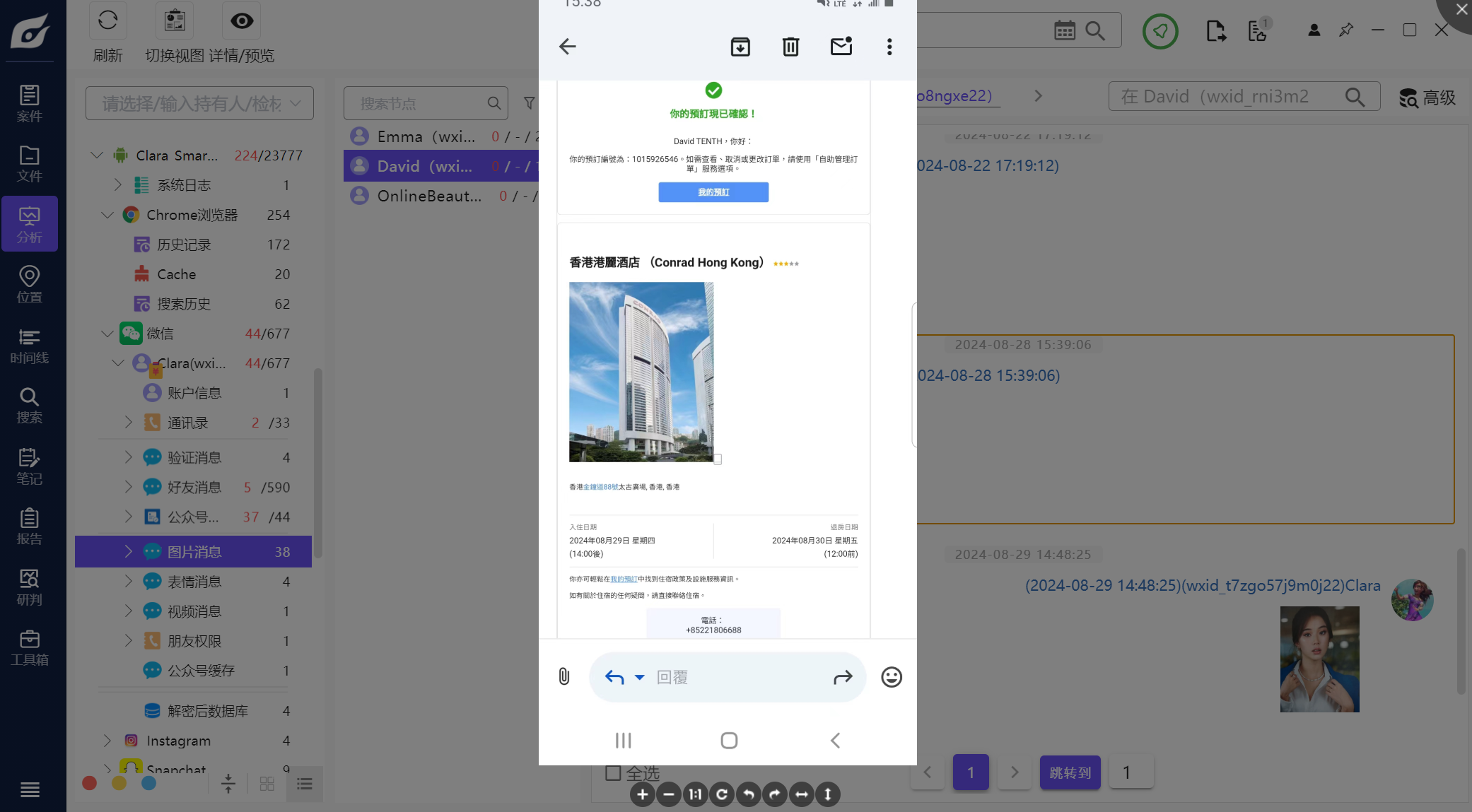Image resolution: width=1472 pixels, height=812 pixels.
Task: Select the red color dot
Action: (89, 783)
